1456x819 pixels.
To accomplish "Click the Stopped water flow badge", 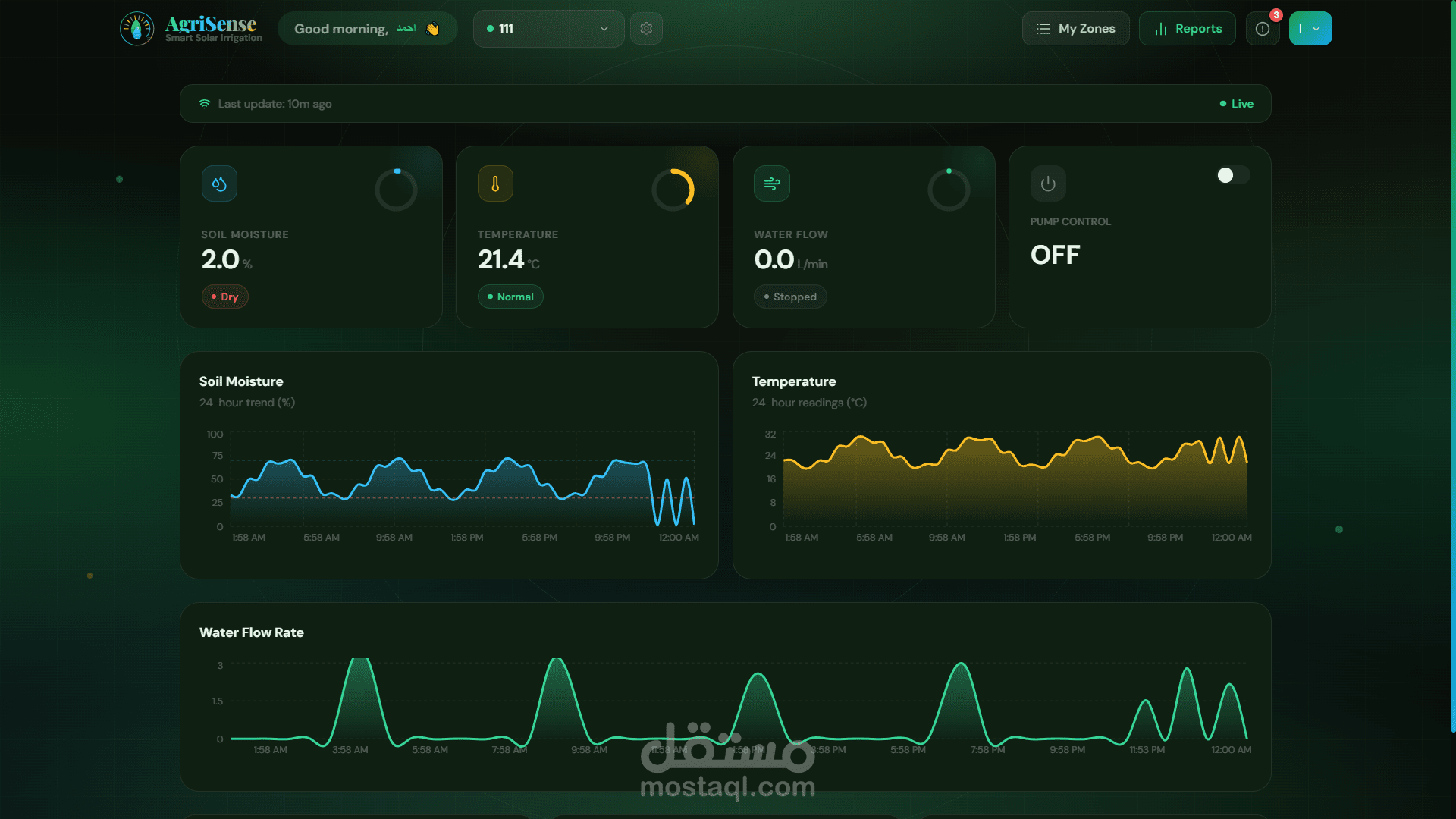I will pyautogui.click(x=790, y=297).
